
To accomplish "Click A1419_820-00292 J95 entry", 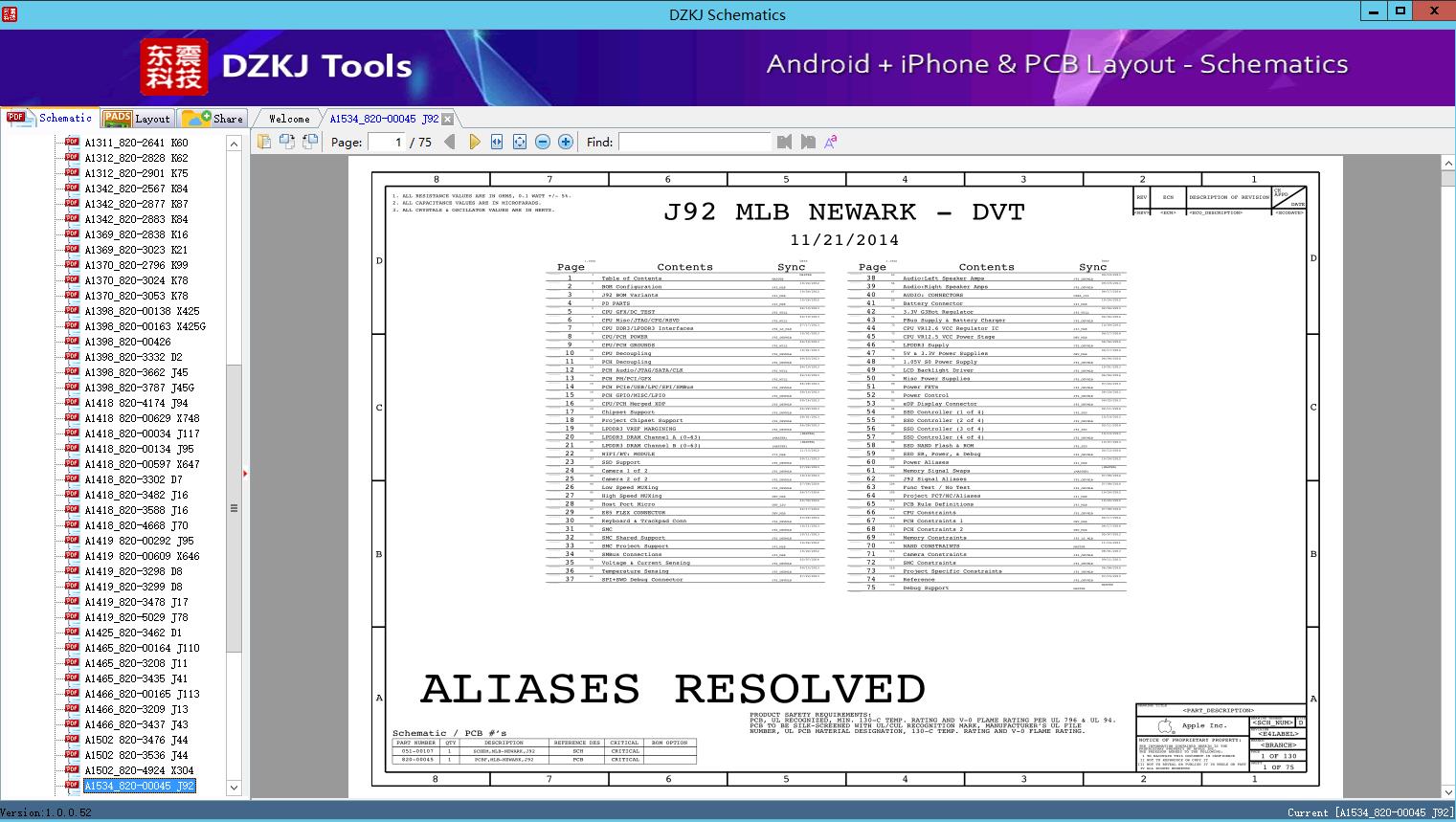I will (x=139, y=541).
